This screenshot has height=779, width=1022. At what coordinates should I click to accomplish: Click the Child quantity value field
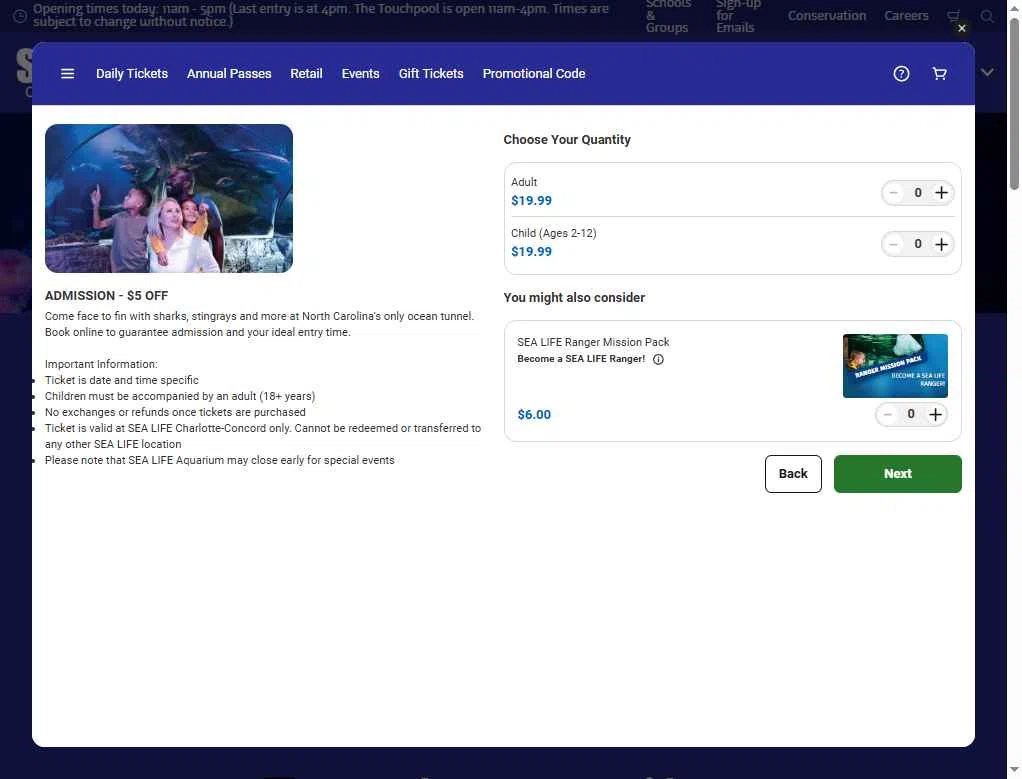pyautogui.click(x=918, y=244)
